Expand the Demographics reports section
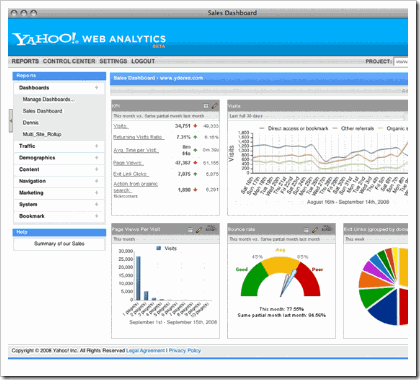420x380 pixels. tap(96, 158)
